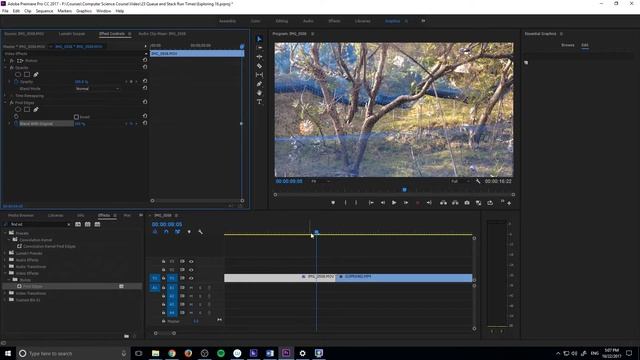Click the Lift button in Program monitor
Viewport: 640px width, 360px height.
pyautogui.click(x=443, y=202)
